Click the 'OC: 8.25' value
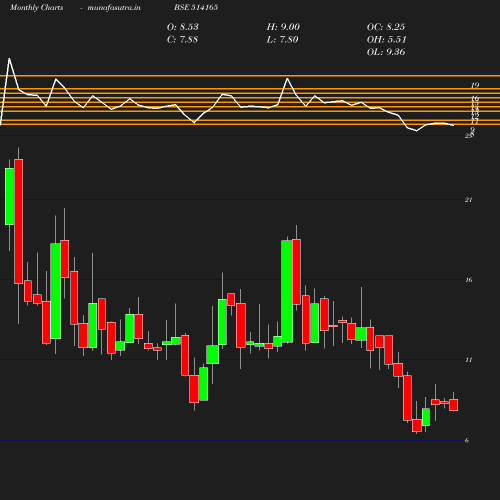Screen dimensions: 500x500 tap(386, 27)
